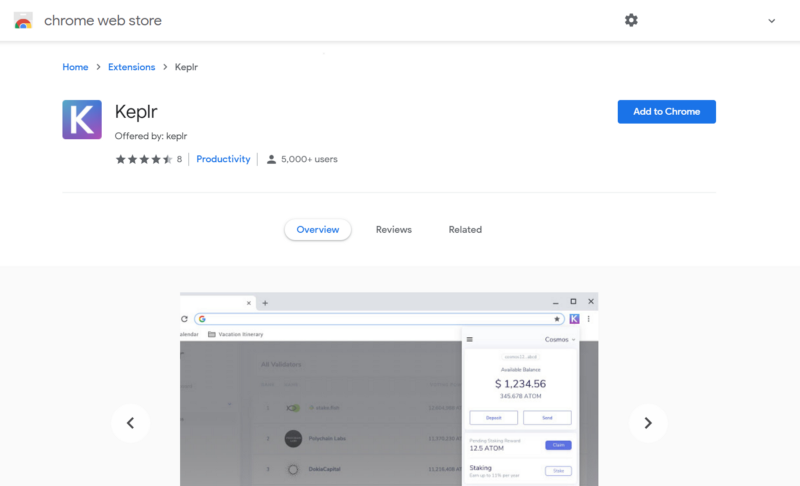The width and height of the screenshot is (800, 486).
Task: Show previous screenshot with left arrow
Action: click(x=131, y=423)
